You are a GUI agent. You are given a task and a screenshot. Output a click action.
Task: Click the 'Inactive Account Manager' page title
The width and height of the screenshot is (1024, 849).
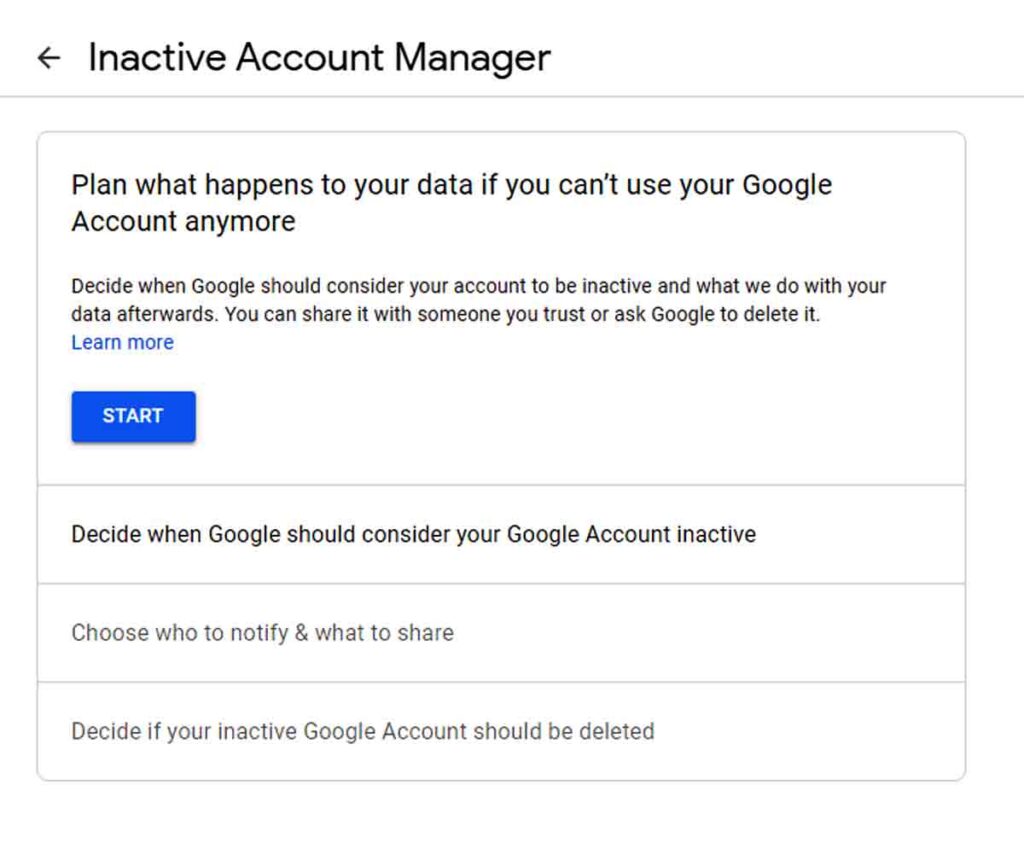pyautogui.click(x=319, y=57)
